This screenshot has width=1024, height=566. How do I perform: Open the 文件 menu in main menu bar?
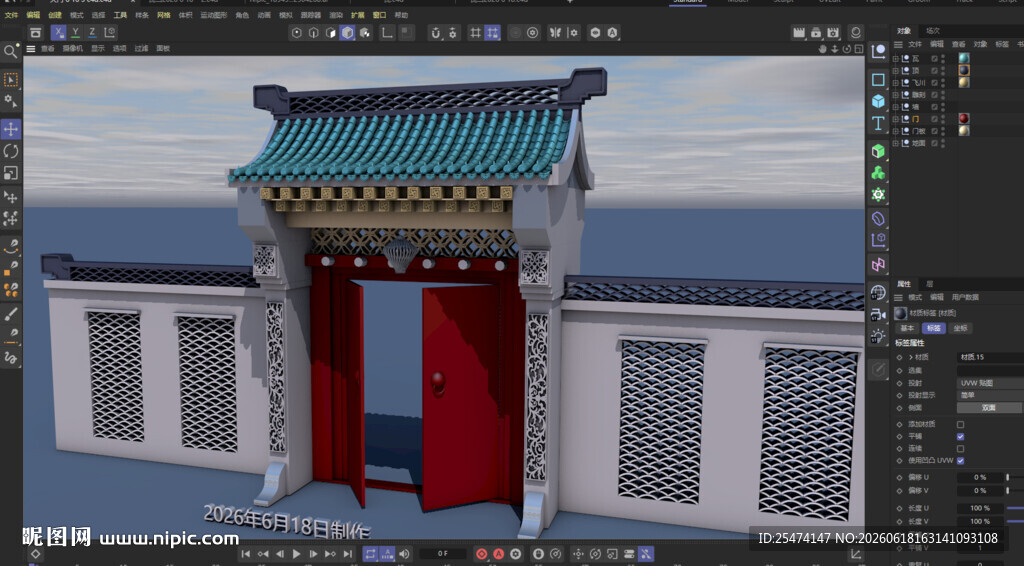[11, 15]
